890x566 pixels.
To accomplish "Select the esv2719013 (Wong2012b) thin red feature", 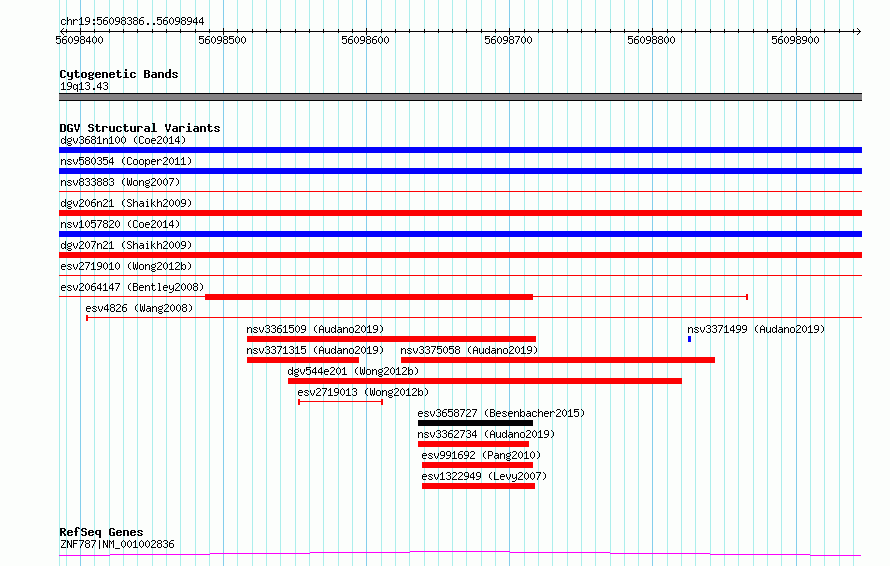I will point(341,402).
